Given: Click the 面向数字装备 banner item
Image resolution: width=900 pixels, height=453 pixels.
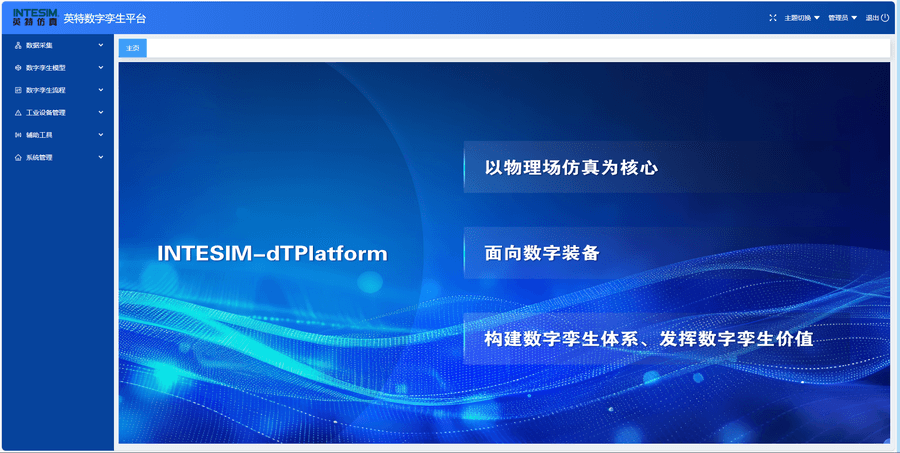Looking at the screenshot, I should [x=541, y=253].
